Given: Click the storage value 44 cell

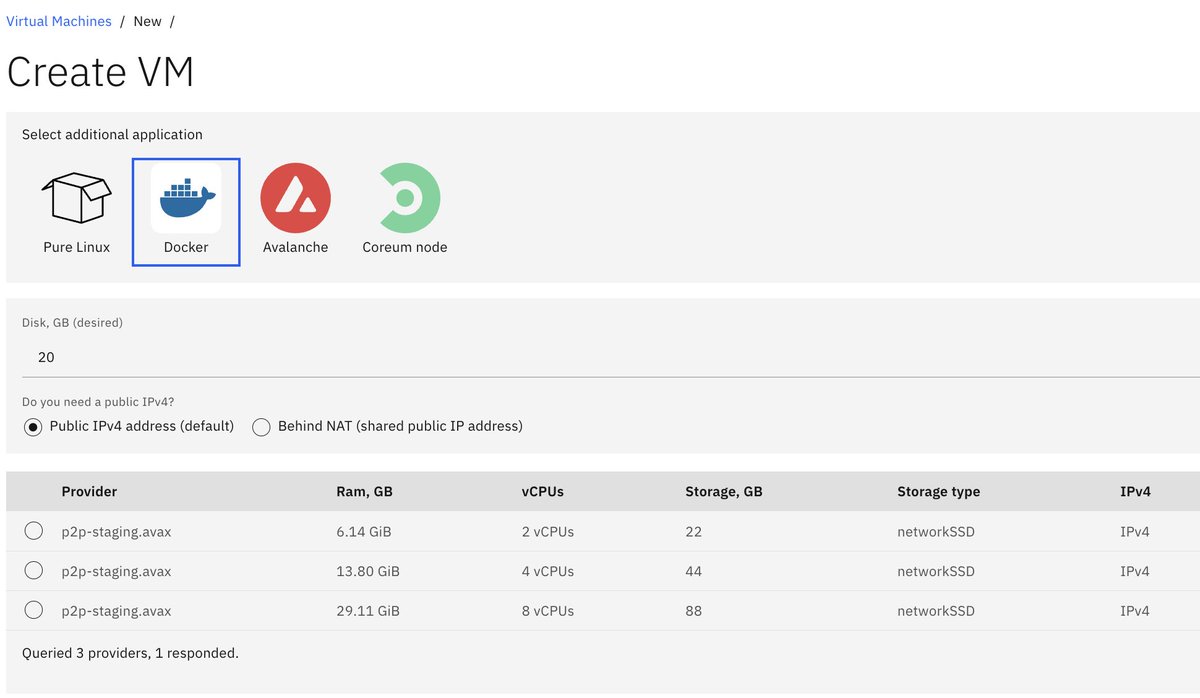Looking at the screenshot, I should pos(693,572).
